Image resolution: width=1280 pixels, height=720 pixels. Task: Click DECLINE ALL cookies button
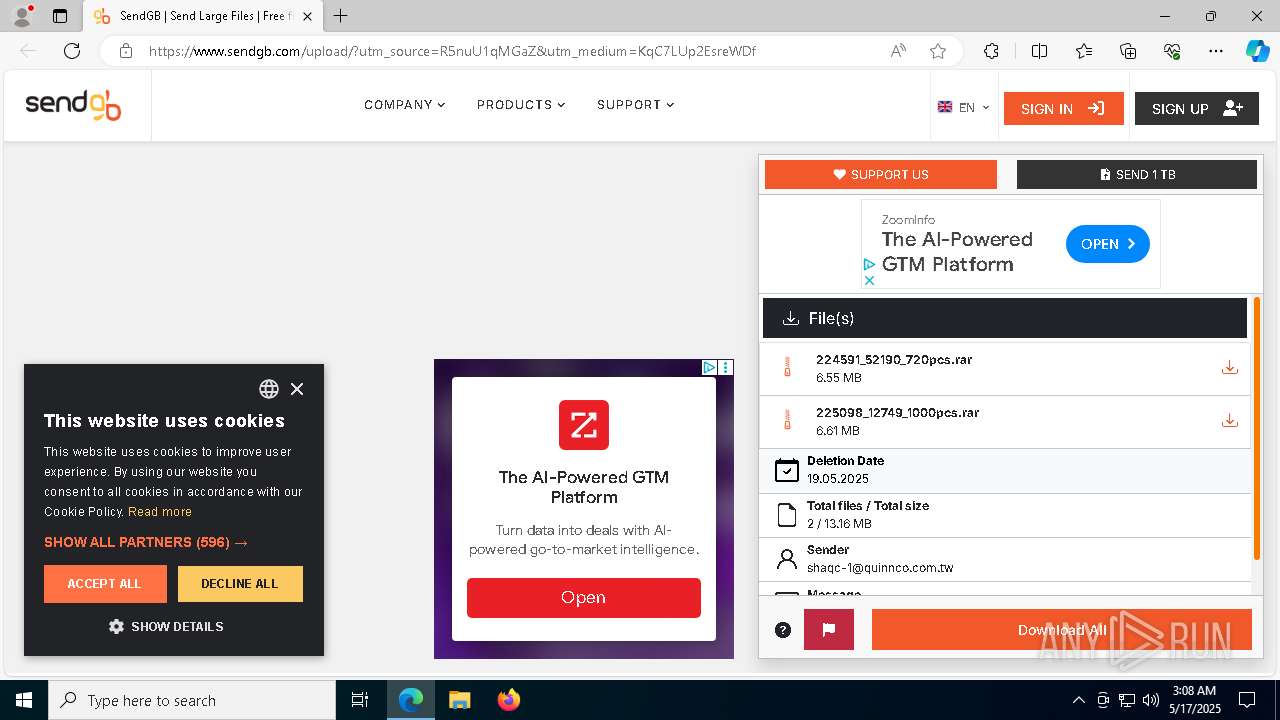(x=240, y=584)
